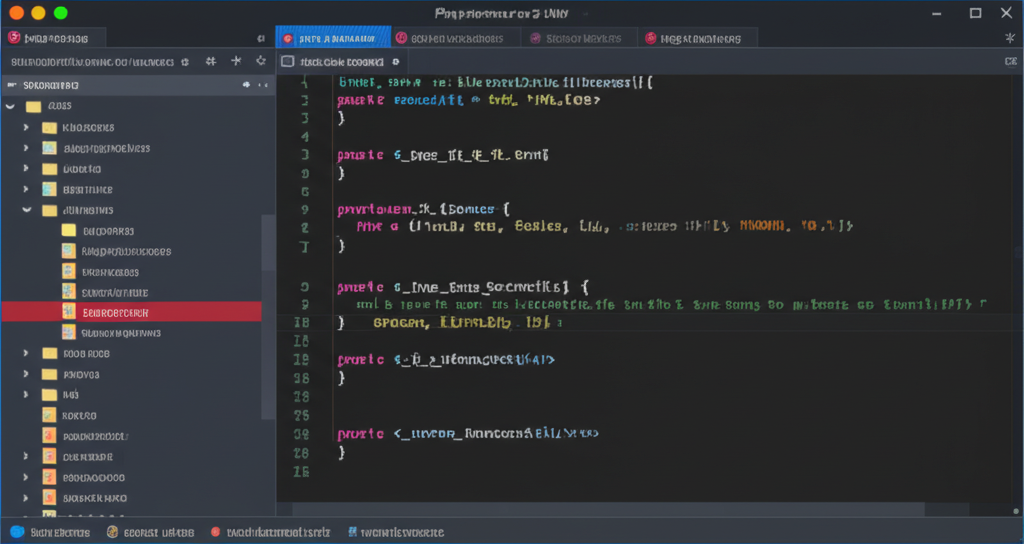Image resolution: width=1024 pixels, height=544 pixels.
Task: Click the plus icon in the sidebar toolbar
Action: pyautogui.click(x=236, y=61)
